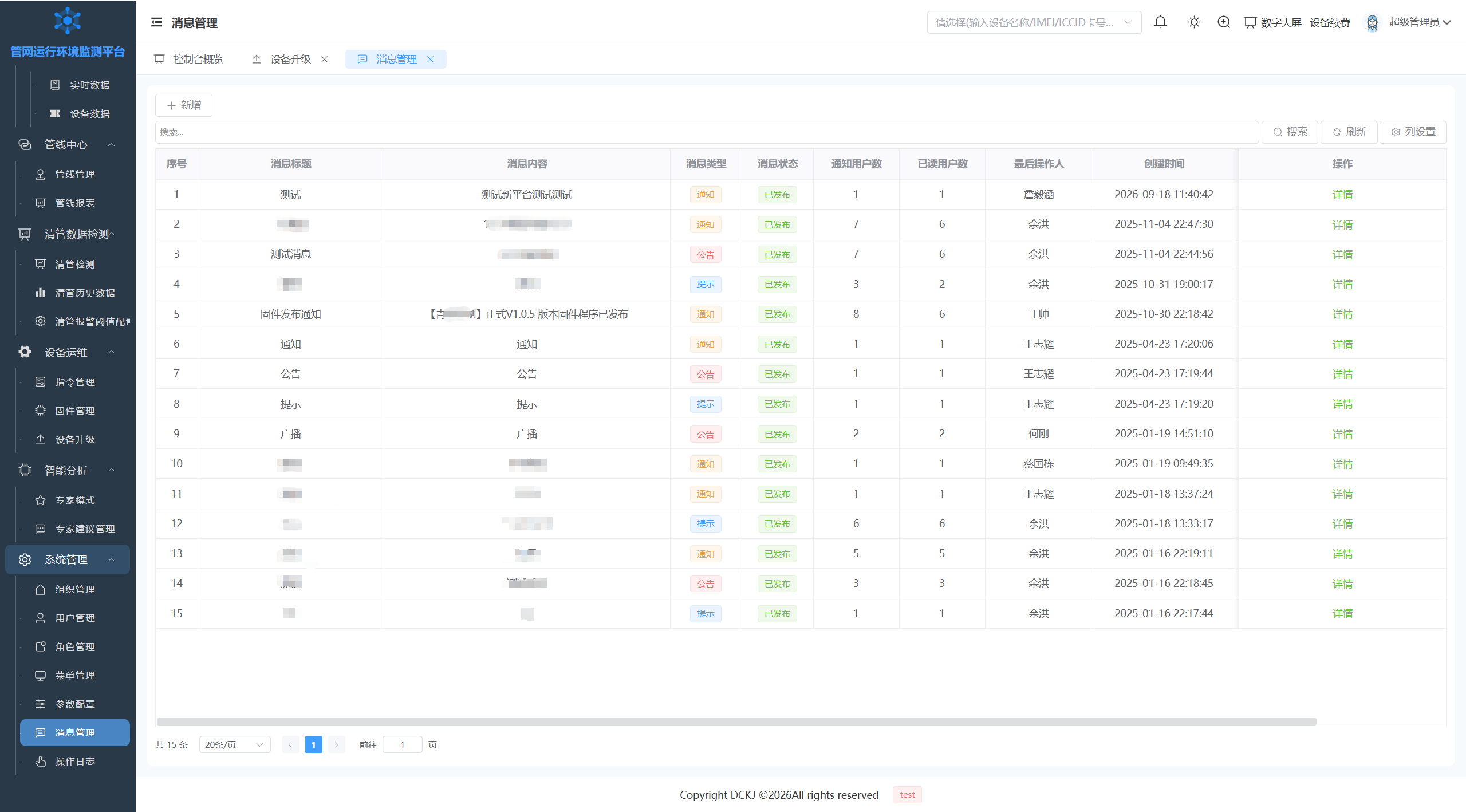
Task: Open 详情 for the 固件发布通知 row
Action: point(1342,314)
